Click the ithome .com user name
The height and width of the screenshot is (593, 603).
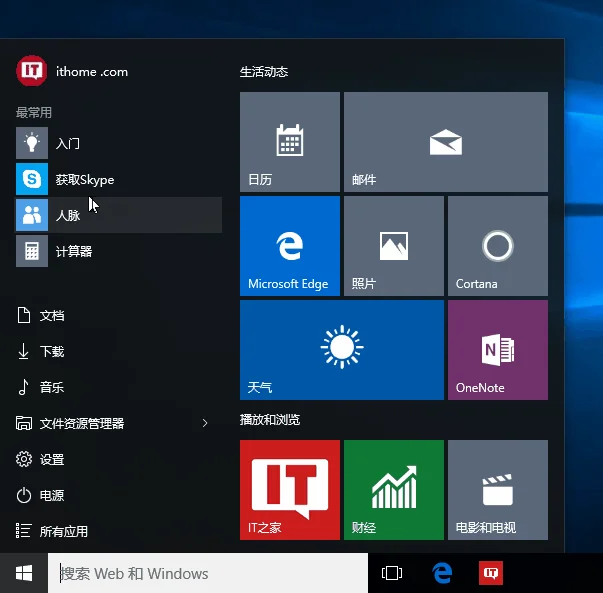[x=92, y=72]
